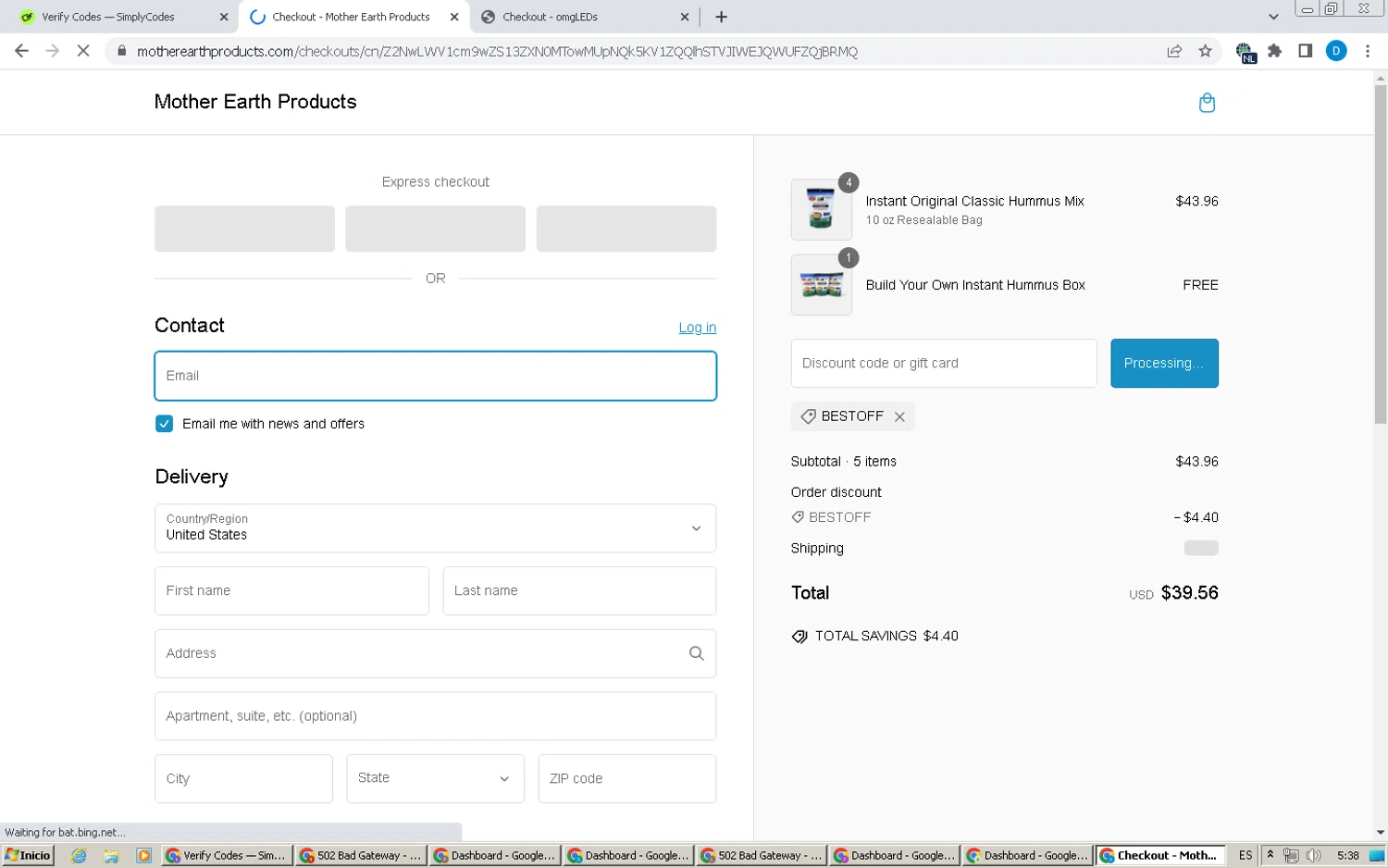Click the Mother Earth Products store title
This screenshot has width=1388, height=868.
coord(255,102)
